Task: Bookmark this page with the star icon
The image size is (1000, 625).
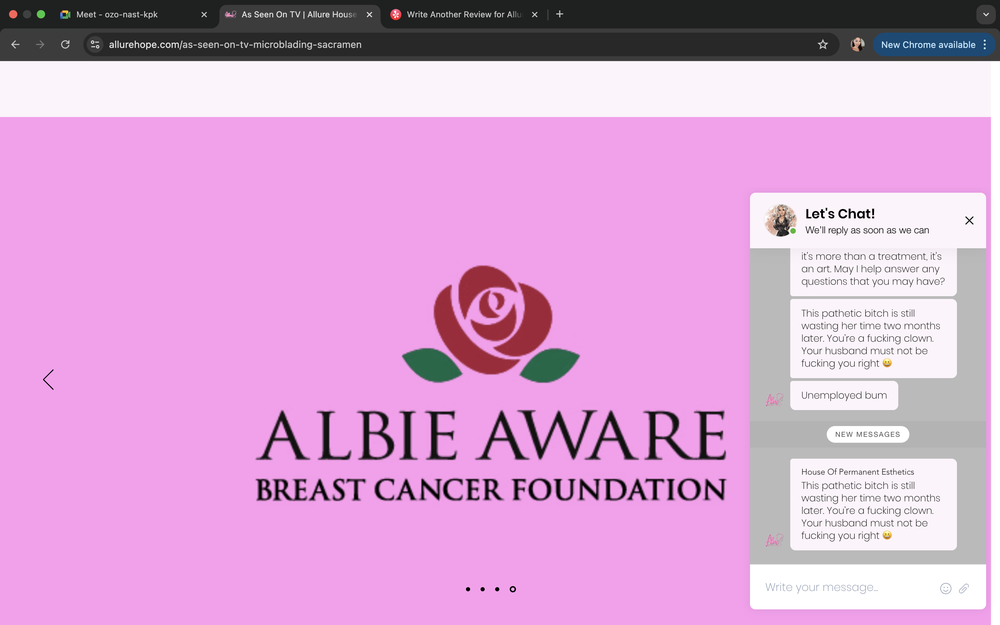Action: coord(823,45)
